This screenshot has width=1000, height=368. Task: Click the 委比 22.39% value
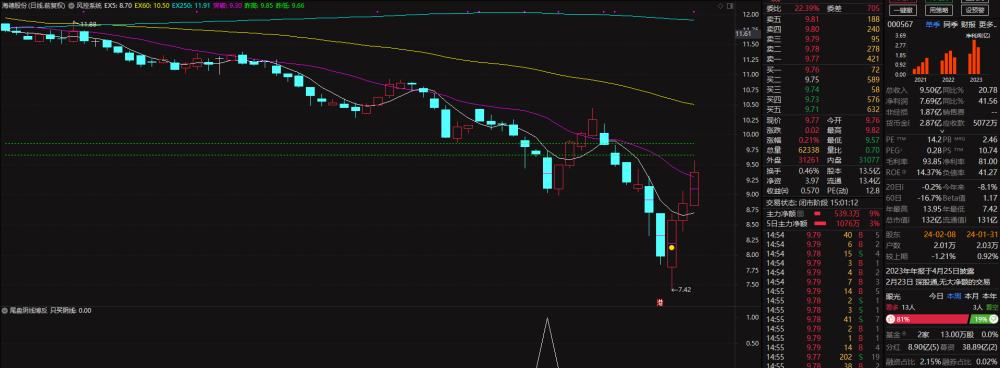click(807, 8)
